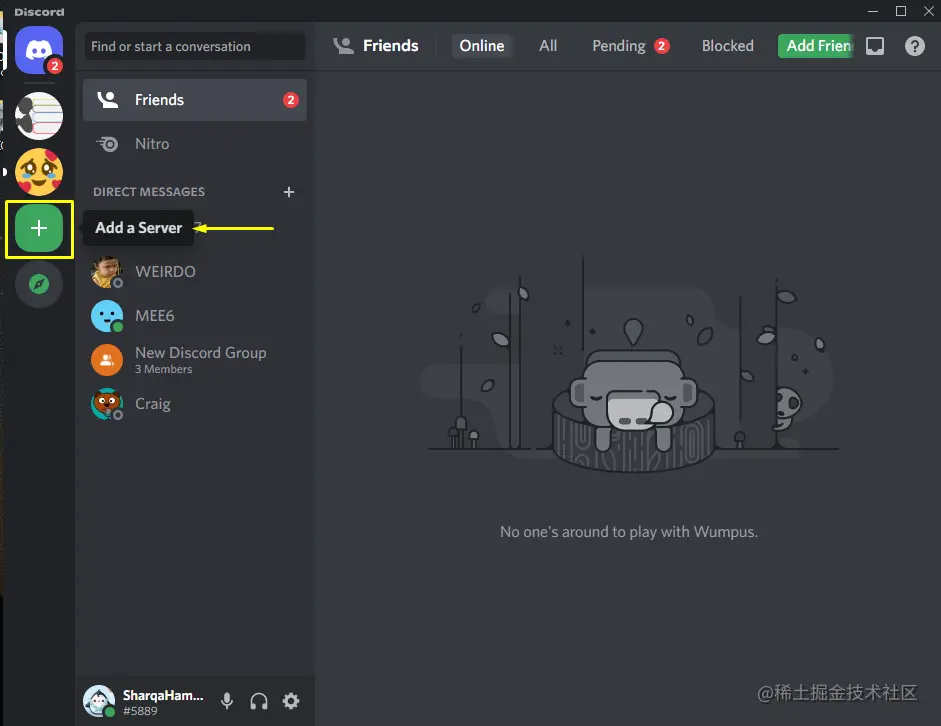Screen dimensions: 941x726
Task: Click the SharqaHam... username text
Action: [x=163, y=695]
